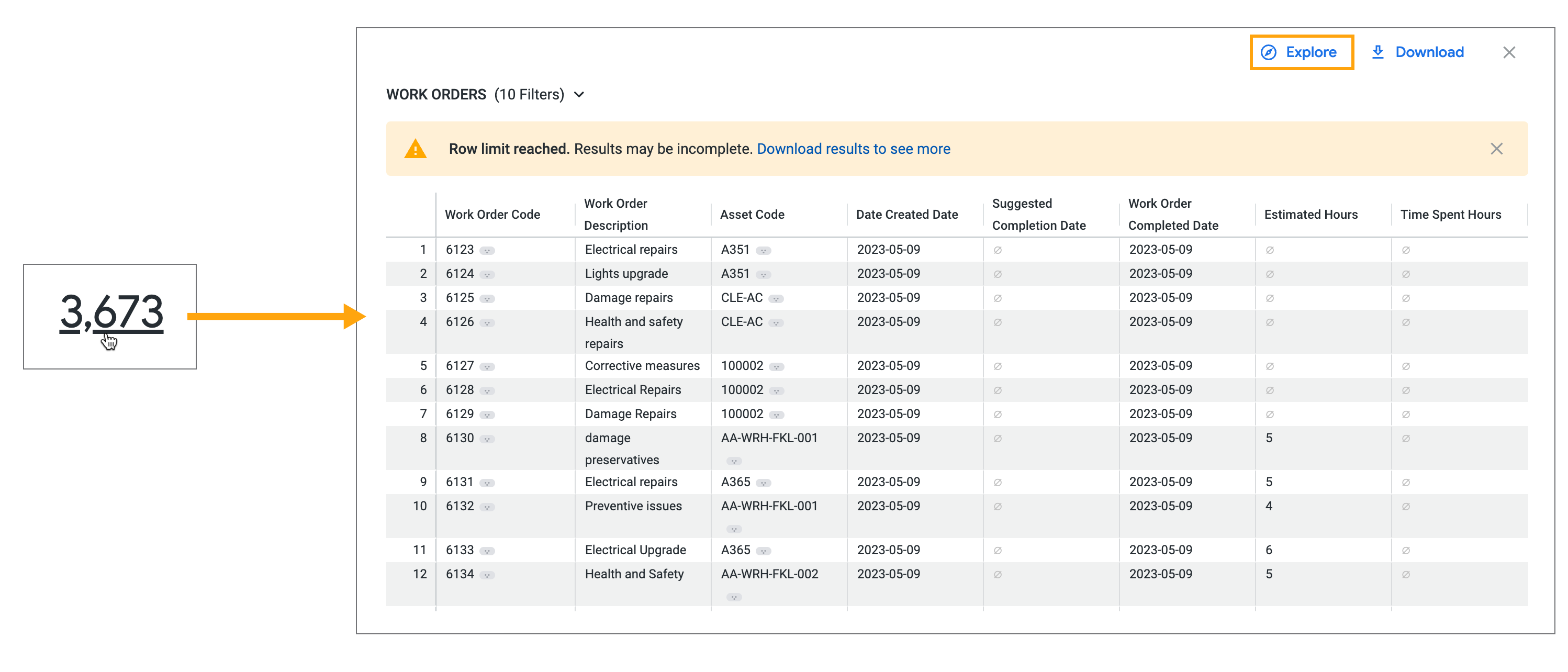Click the Download button at top right
This screenshot has height=672, width=1568.
(1417, 52)
